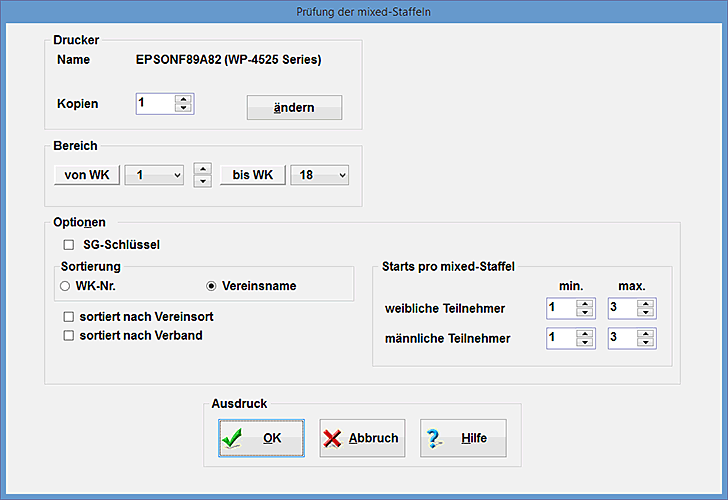Select WK-Nr. sorting radio button
The image size is (728, 500).
[x=65, y=286]
